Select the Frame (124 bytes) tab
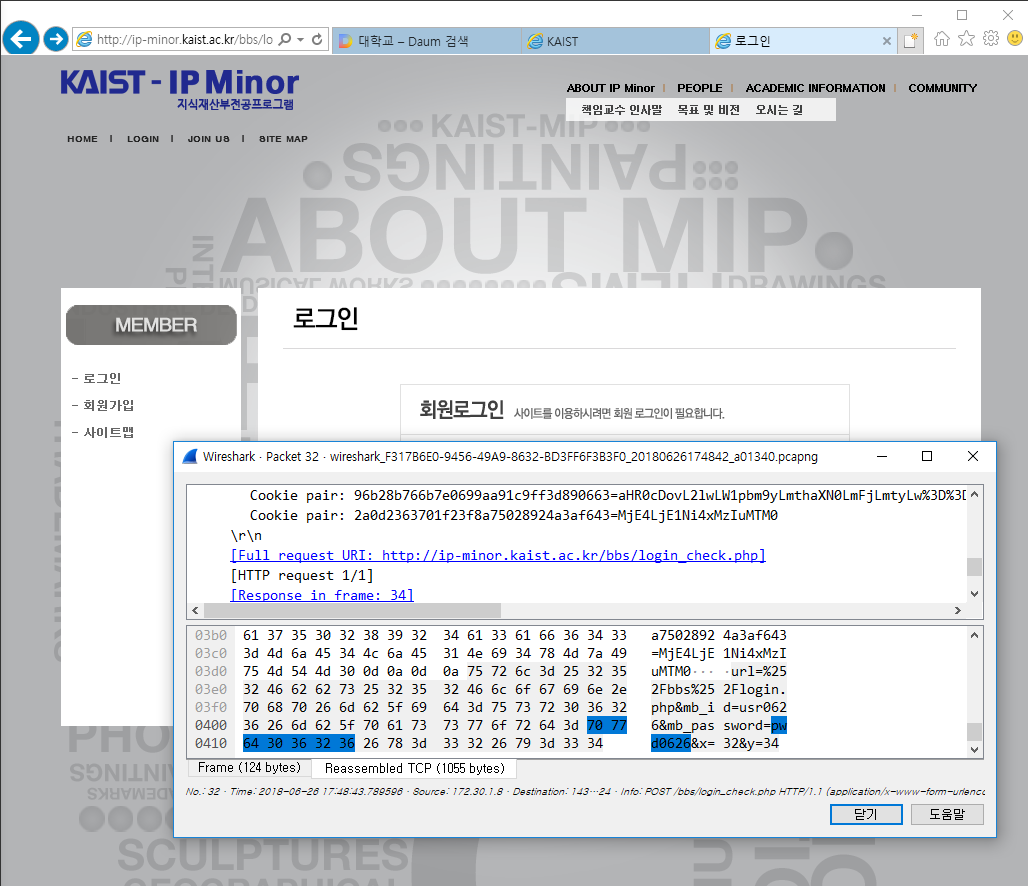Screen dimensions: 1028x886 click(x=249, y=767)
